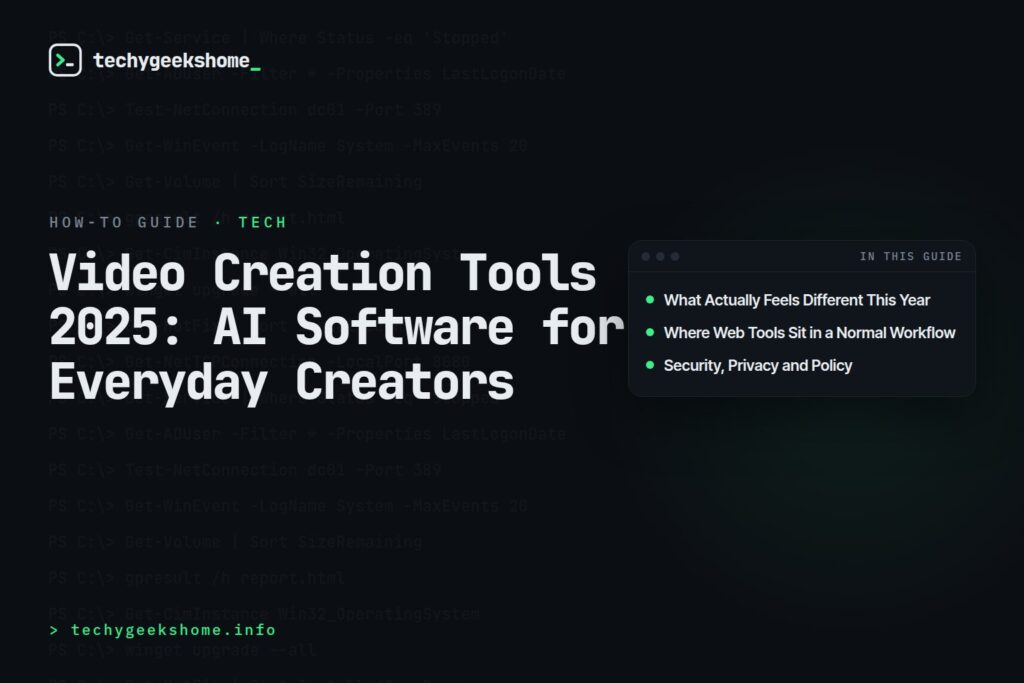Screen dimensions: 1024x683
Task: Open Security, Privacy and Policy item
Action: [x=758, y=366]
